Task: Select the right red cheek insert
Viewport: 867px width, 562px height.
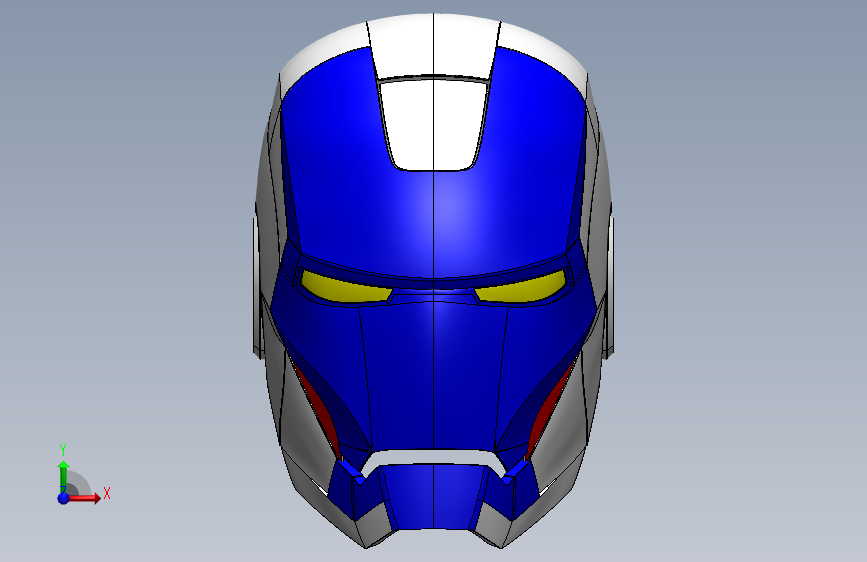Action: click(551, 407)
